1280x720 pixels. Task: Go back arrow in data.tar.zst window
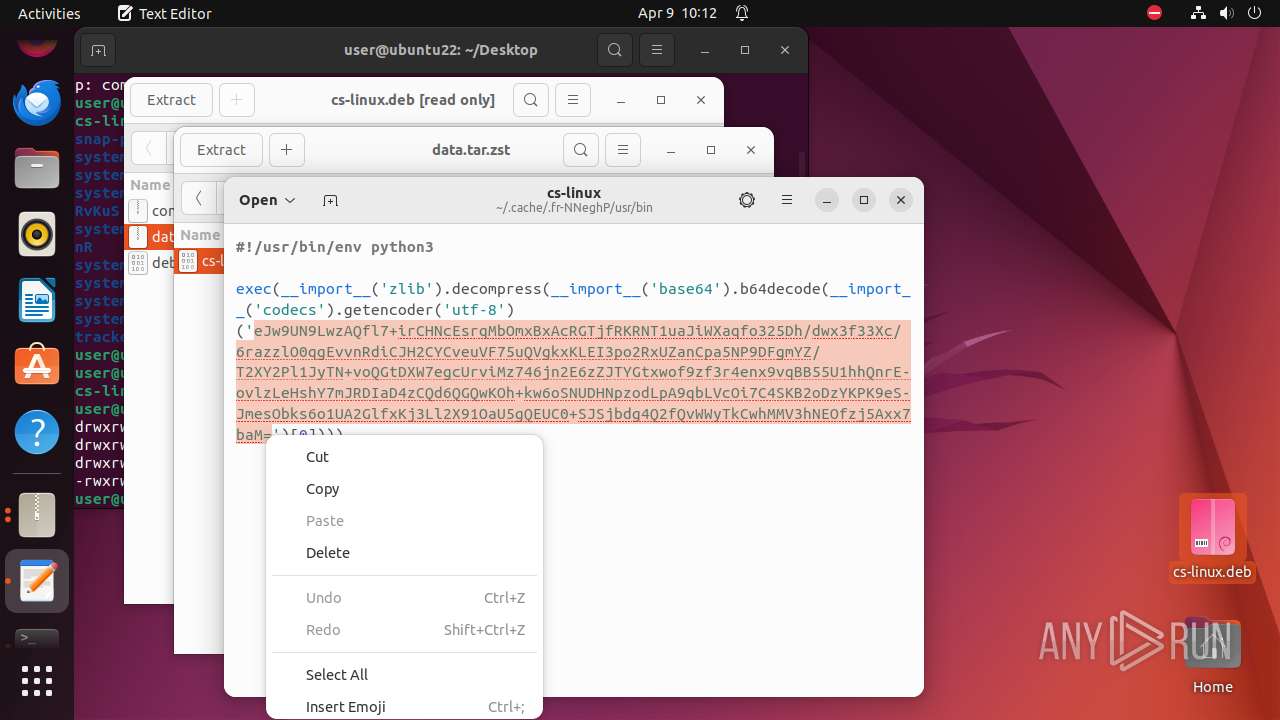click(x=199, y=198)
